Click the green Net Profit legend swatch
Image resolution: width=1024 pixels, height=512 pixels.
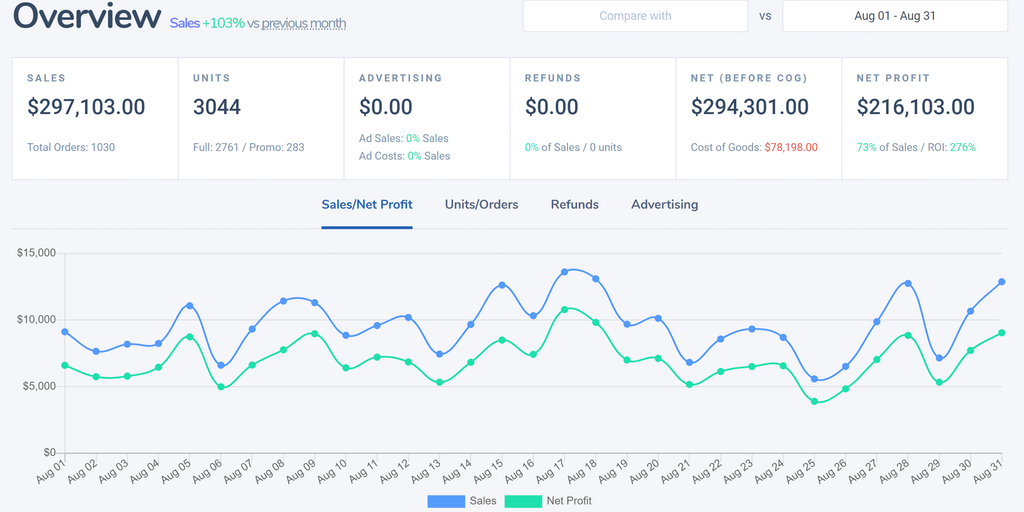coord(522,501)
